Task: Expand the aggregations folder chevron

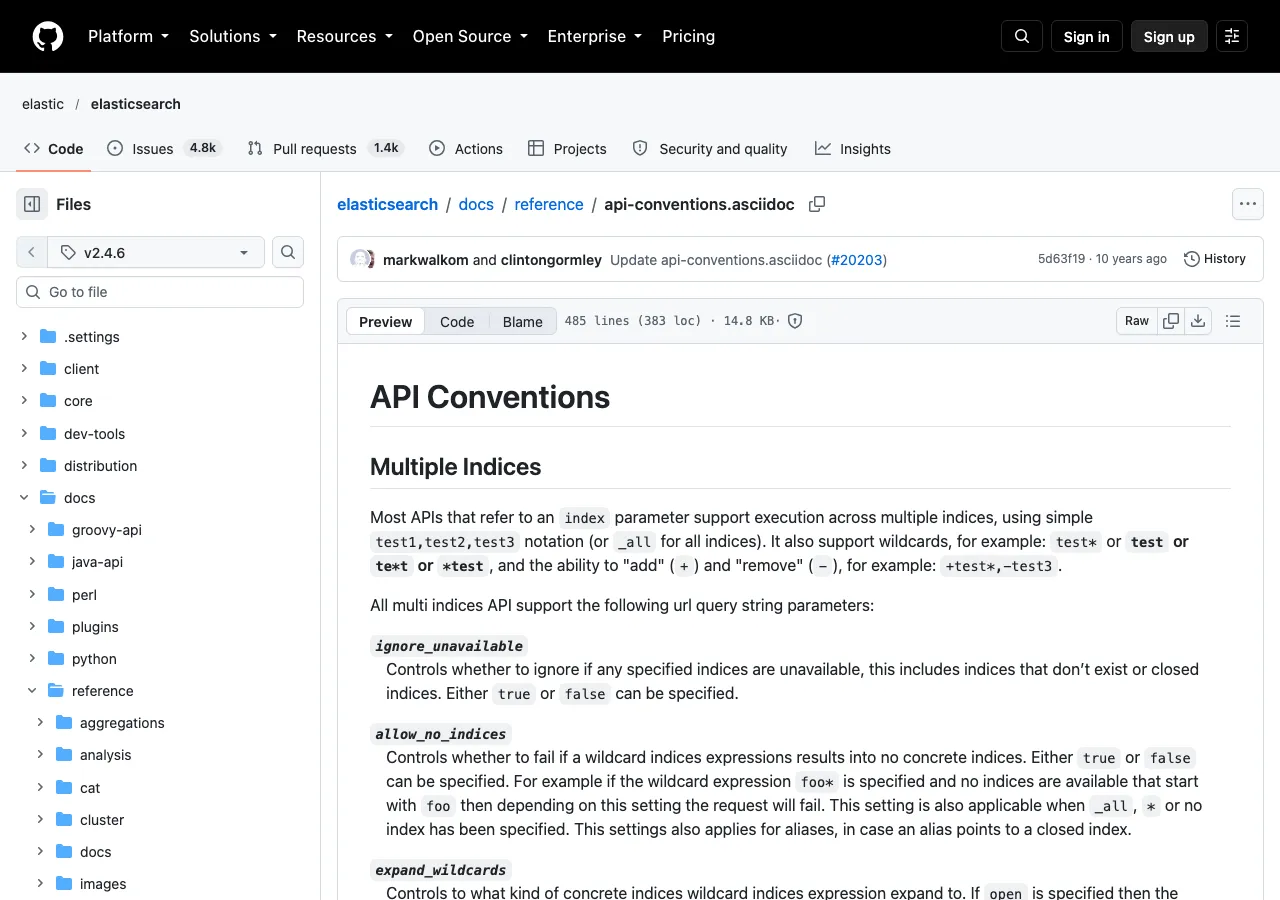Action: tap(40, 723)
